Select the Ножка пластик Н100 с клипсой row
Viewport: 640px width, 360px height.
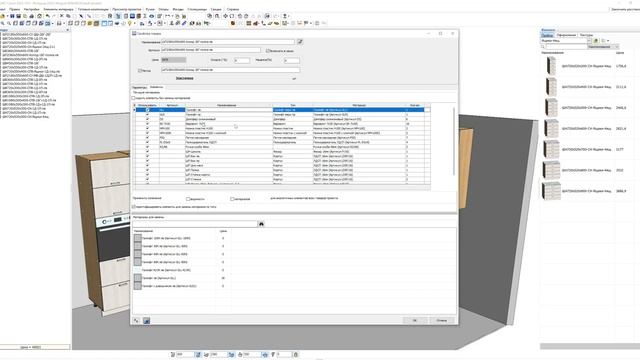pos(280,133)
